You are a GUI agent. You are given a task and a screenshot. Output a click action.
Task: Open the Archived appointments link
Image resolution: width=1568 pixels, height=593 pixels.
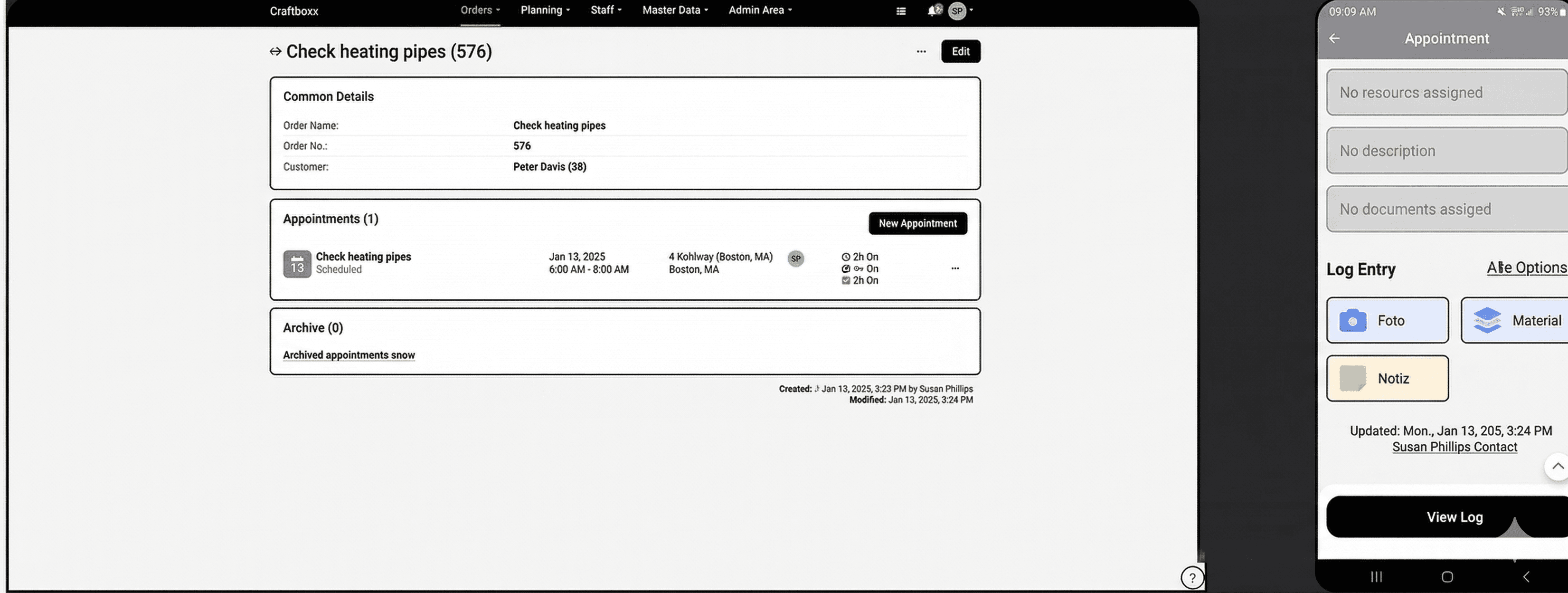349,355
